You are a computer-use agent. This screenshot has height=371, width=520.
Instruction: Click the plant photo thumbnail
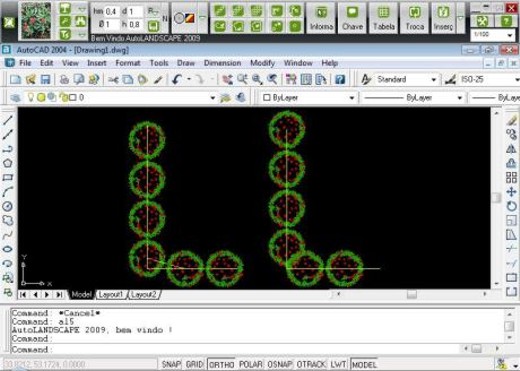(x=36, y=20)
